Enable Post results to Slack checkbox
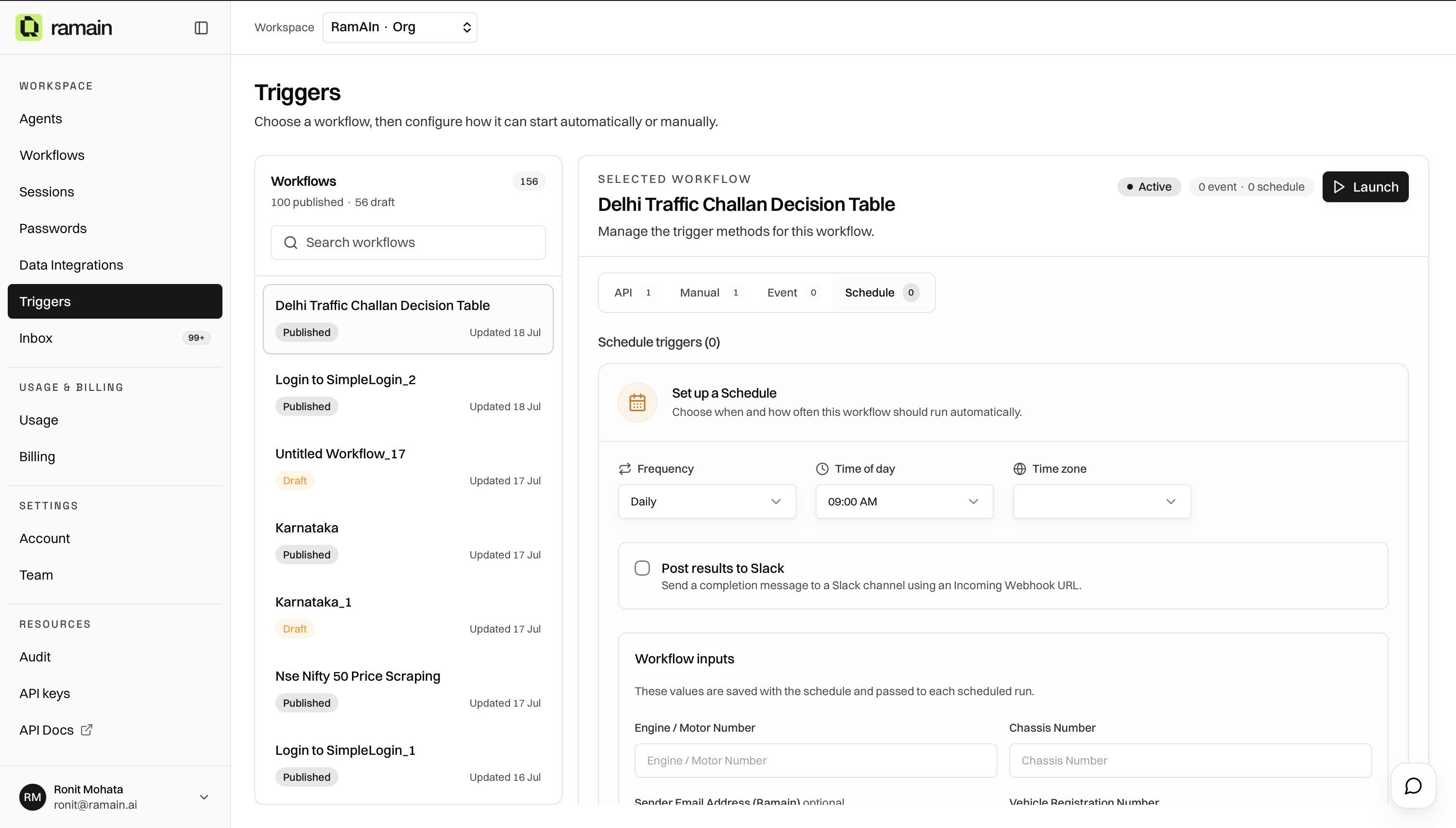 642,568
